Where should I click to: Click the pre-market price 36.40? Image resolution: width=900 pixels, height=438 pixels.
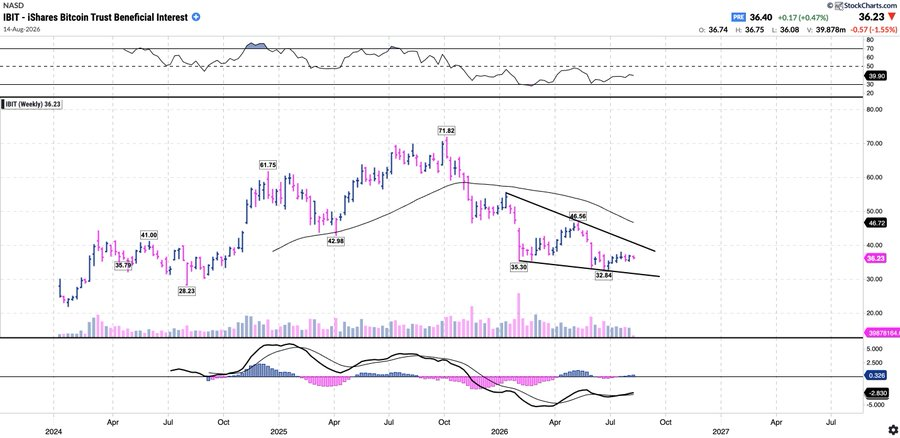click(x=761, y=17)
